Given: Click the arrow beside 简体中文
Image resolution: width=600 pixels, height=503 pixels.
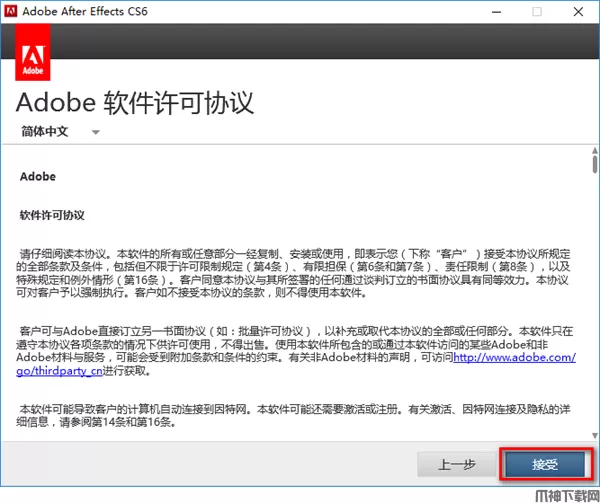Looking at the screenshot, I should 96,132.
